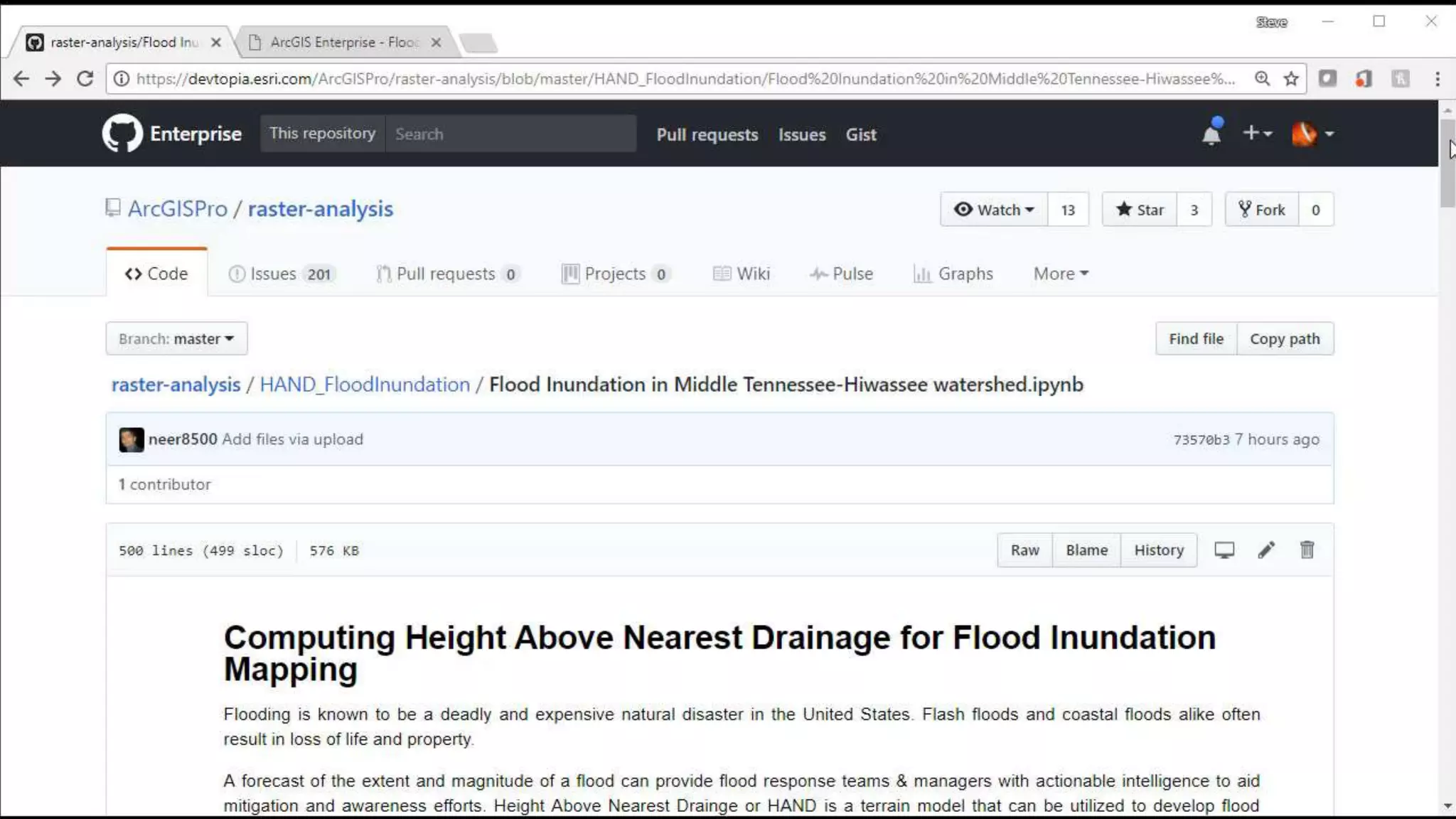
Task: Click the repository search field
Action: [510, 134]
